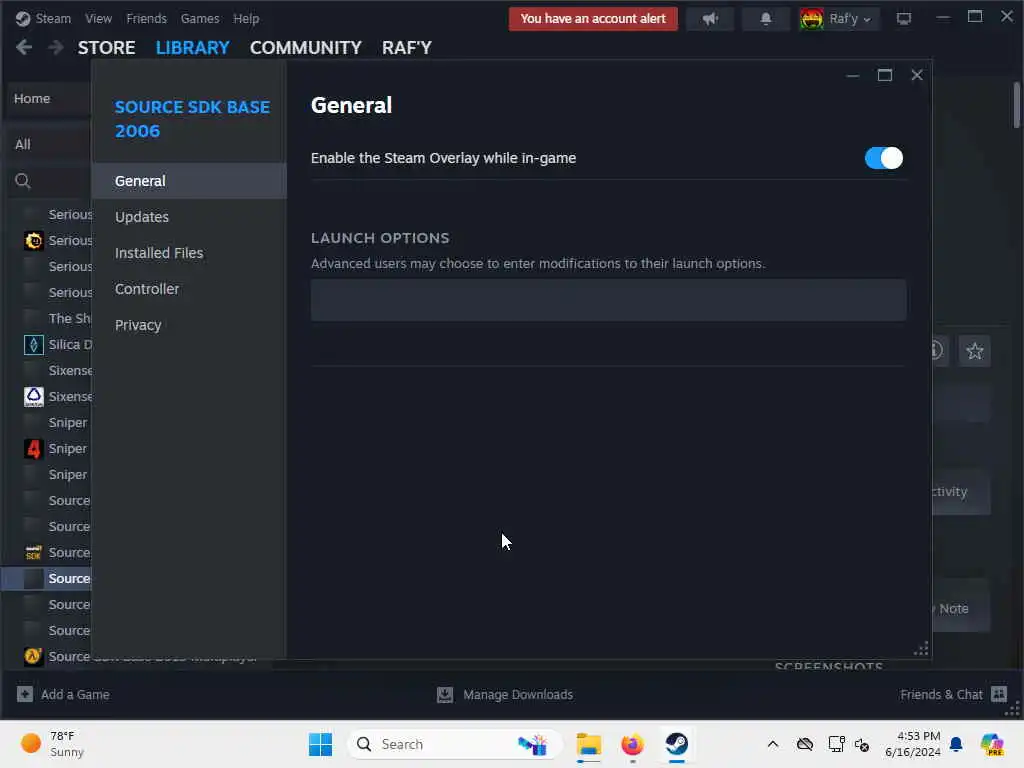
Task: Switch to the COMMUNITY tab
Action: coord(306,48)
